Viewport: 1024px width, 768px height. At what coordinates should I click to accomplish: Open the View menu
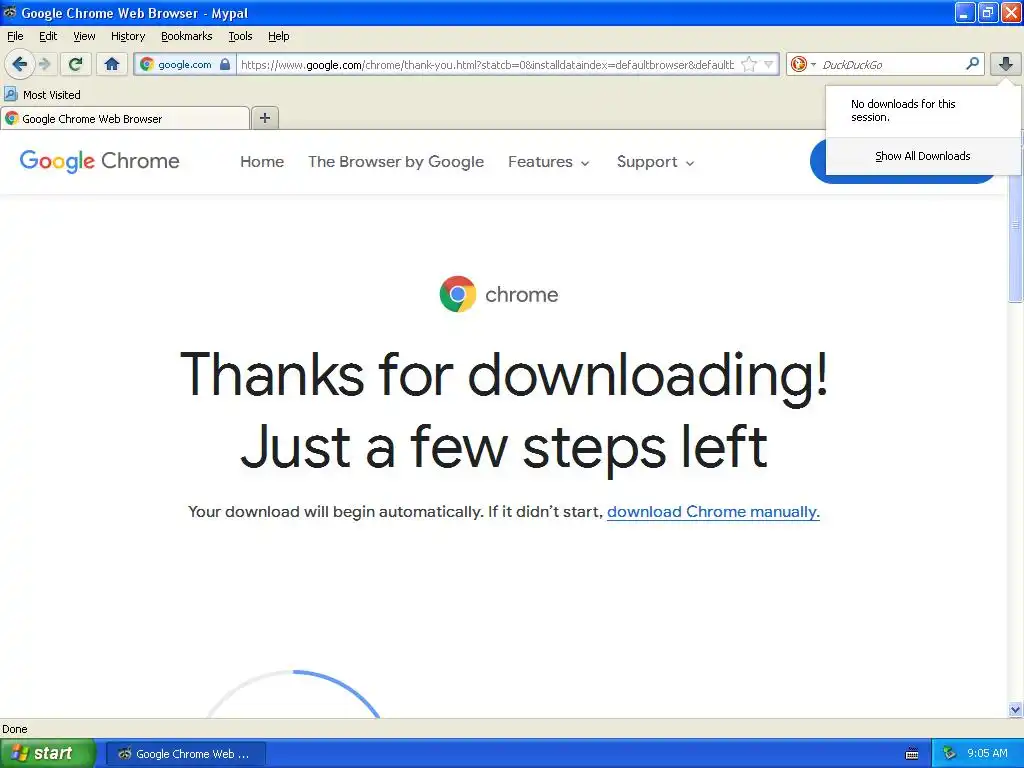pos(84,36)
